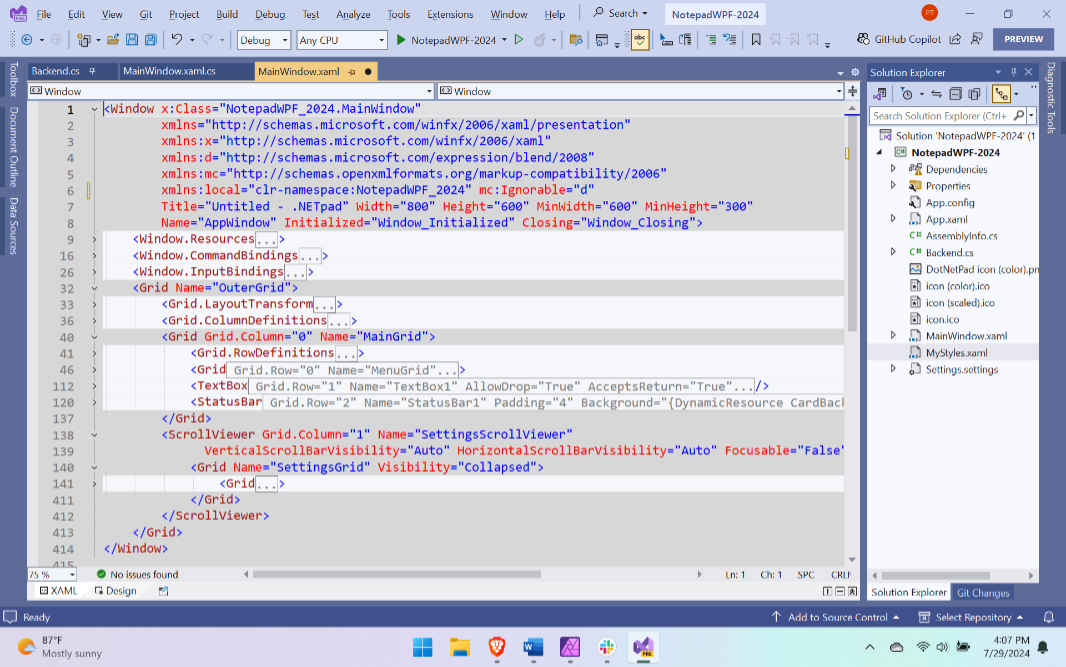
Task: Click Add to Source Control
Action: (835, 617)
